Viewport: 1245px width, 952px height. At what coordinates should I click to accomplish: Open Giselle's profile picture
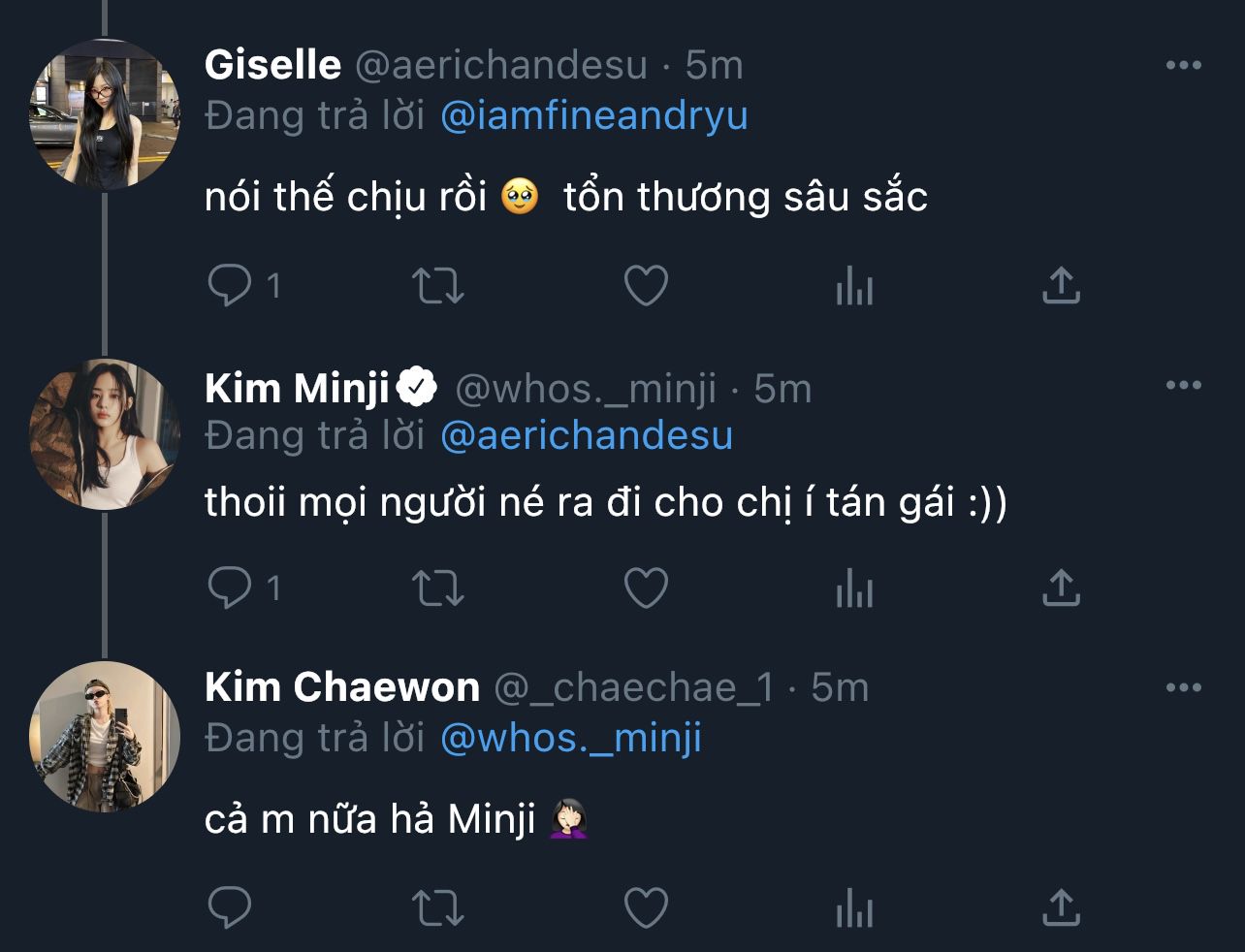click(105, 114)
